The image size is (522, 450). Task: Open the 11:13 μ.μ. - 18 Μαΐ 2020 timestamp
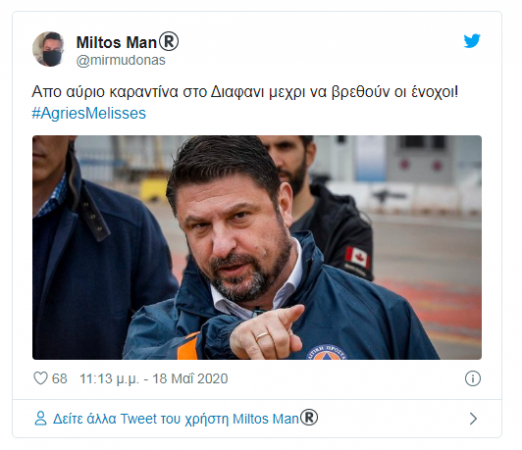pyautogui.click(x=154, y=379)
